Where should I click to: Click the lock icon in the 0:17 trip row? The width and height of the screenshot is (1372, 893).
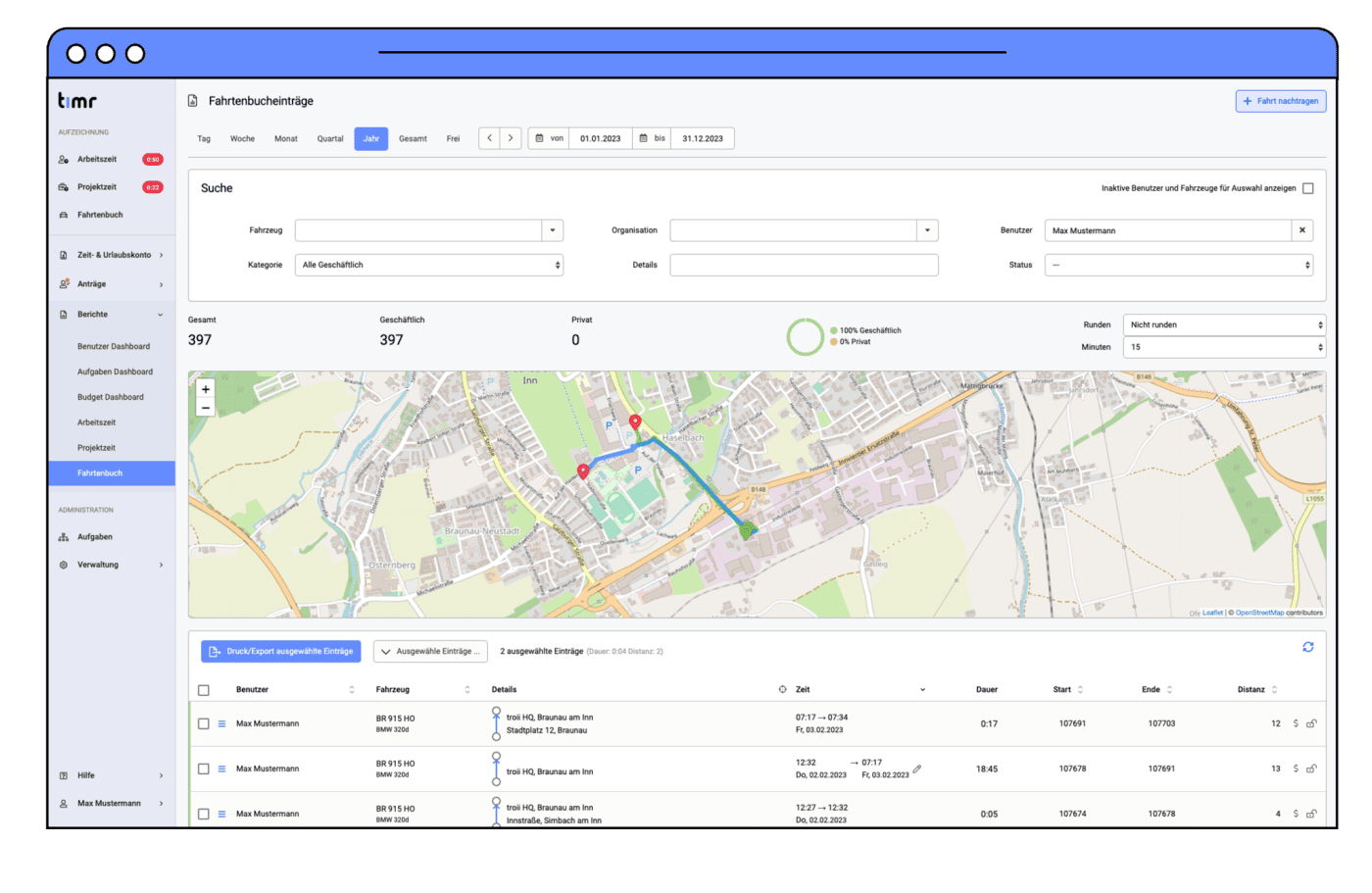coord(1311,723)
